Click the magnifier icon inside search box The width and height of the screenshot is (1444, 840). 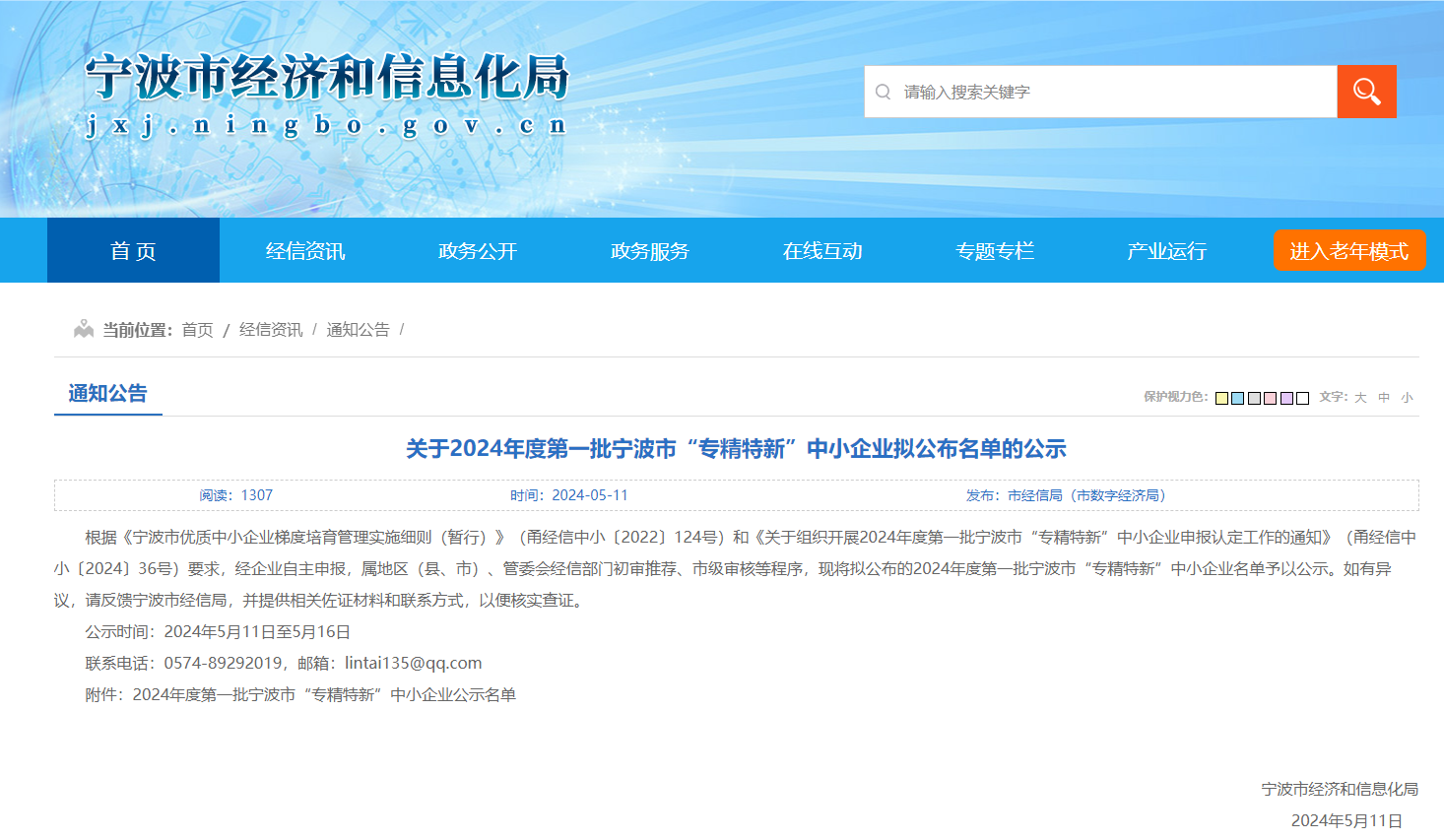coord(884,92)
